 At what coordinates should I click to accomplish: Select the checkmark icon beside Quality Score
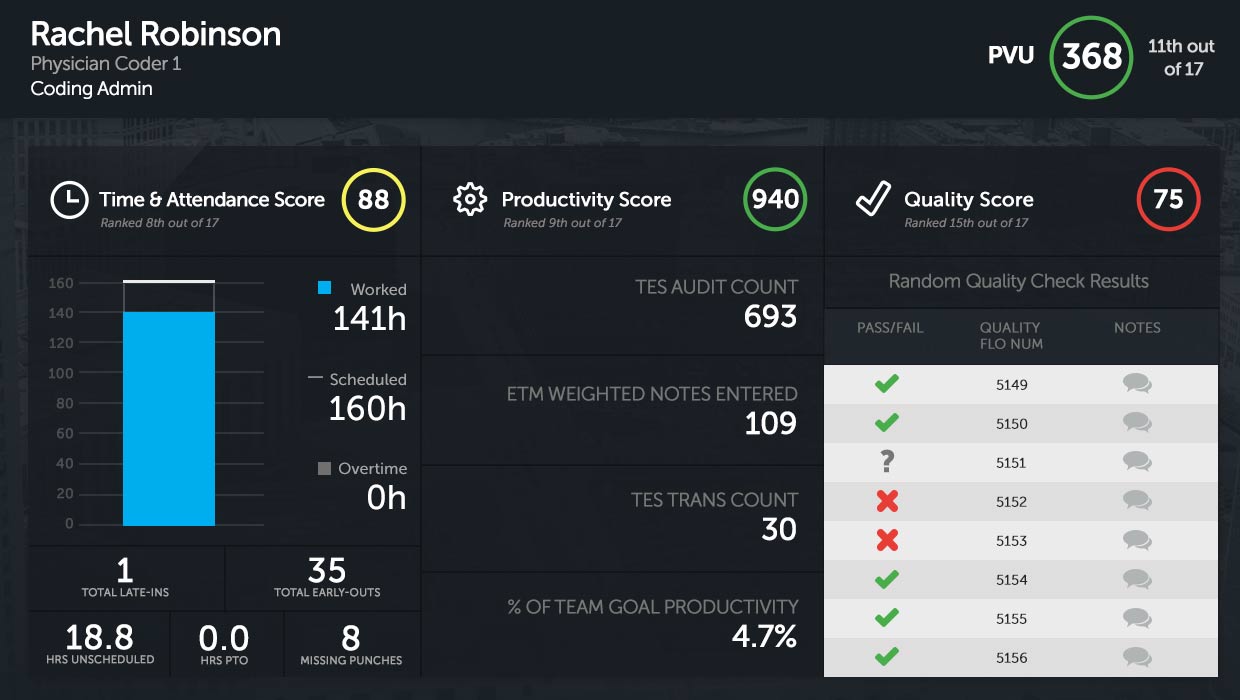(x=870, y=197)
